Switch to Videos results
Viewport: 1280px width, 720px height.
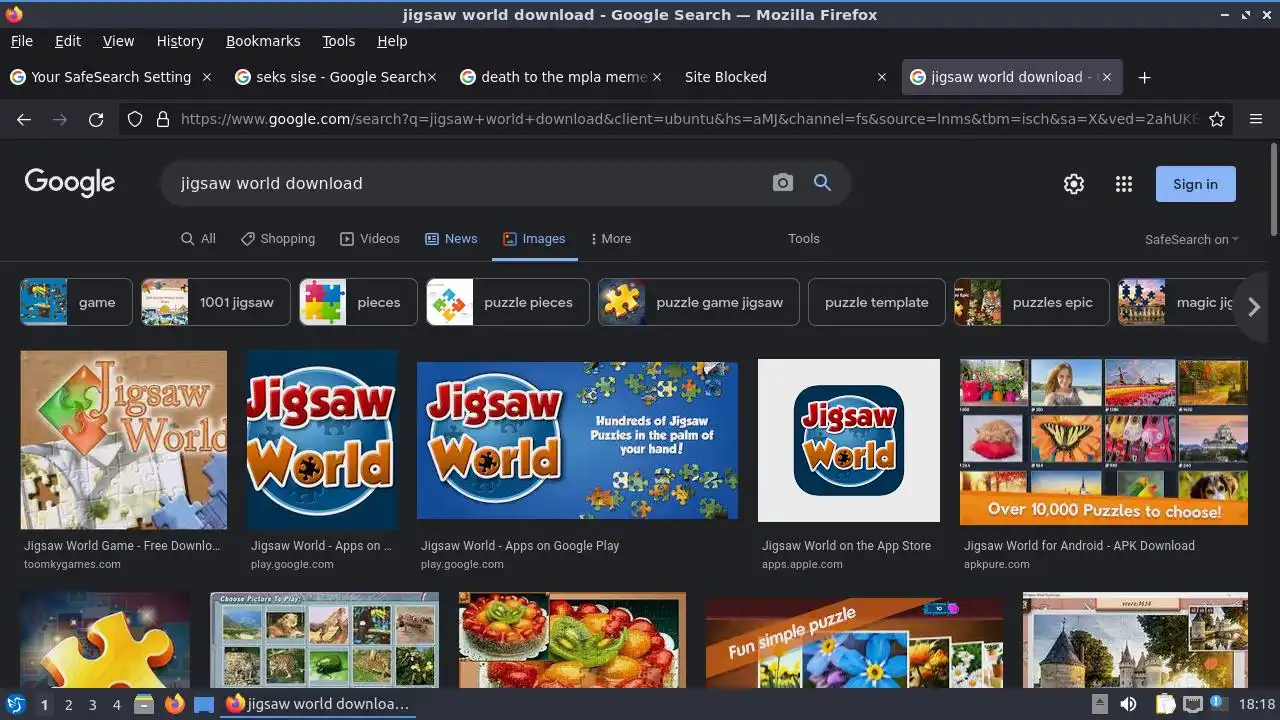pos(370,239)
